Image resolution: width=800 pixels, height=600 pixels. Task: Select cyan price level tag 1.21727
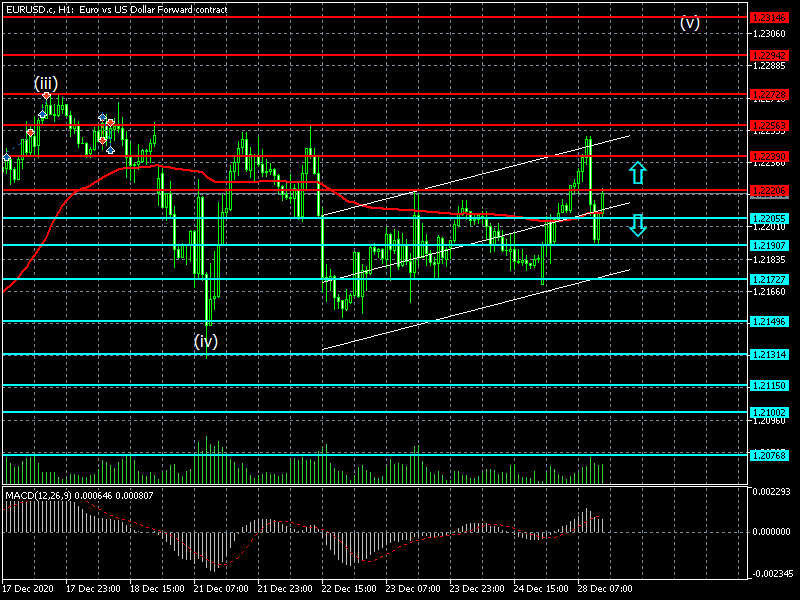click(x=769, y=280)
